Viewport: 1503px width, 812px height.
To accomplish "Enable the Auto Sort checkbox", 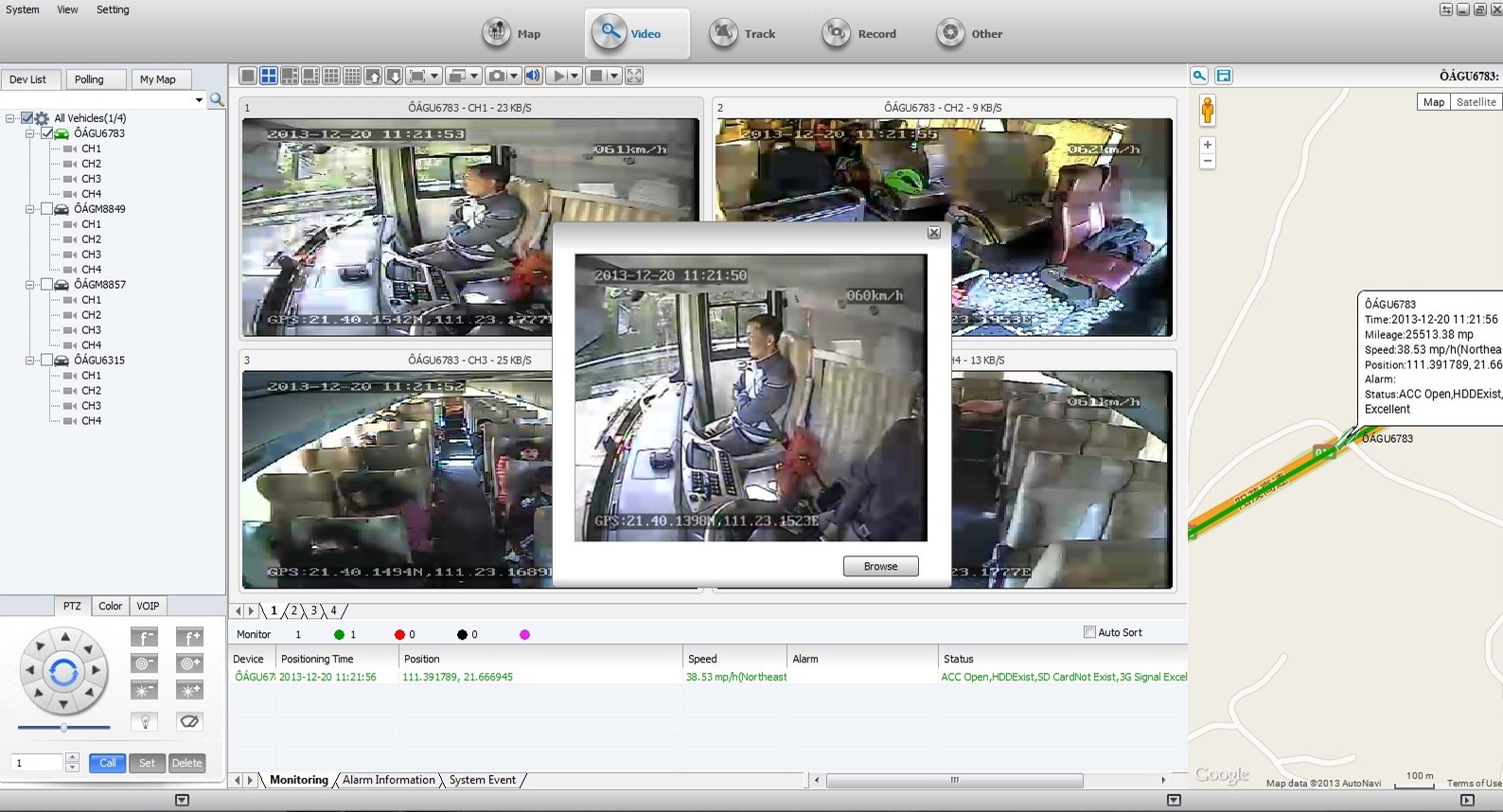I will (x=1089, y=632).
